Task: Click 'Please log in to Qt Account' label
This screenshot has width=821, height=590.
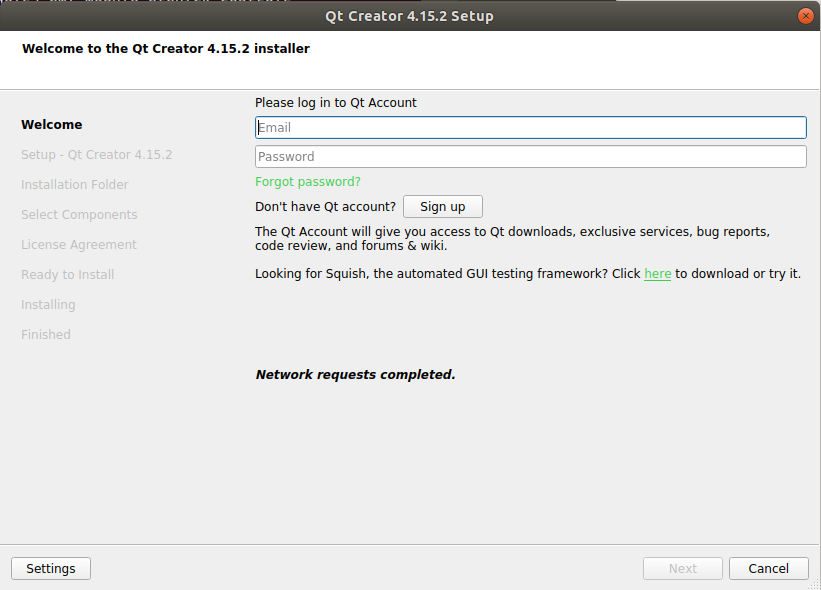Action: tap(336, 103)
